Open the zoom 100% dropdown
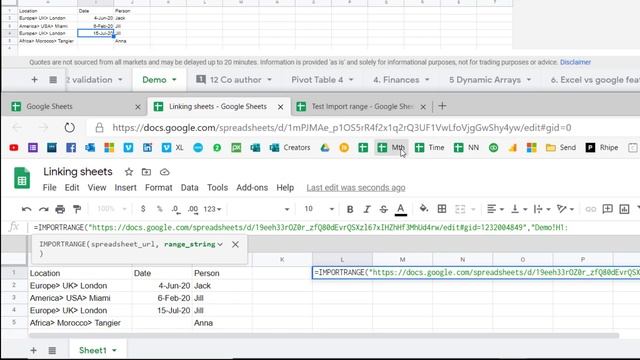 coord(112,209)
